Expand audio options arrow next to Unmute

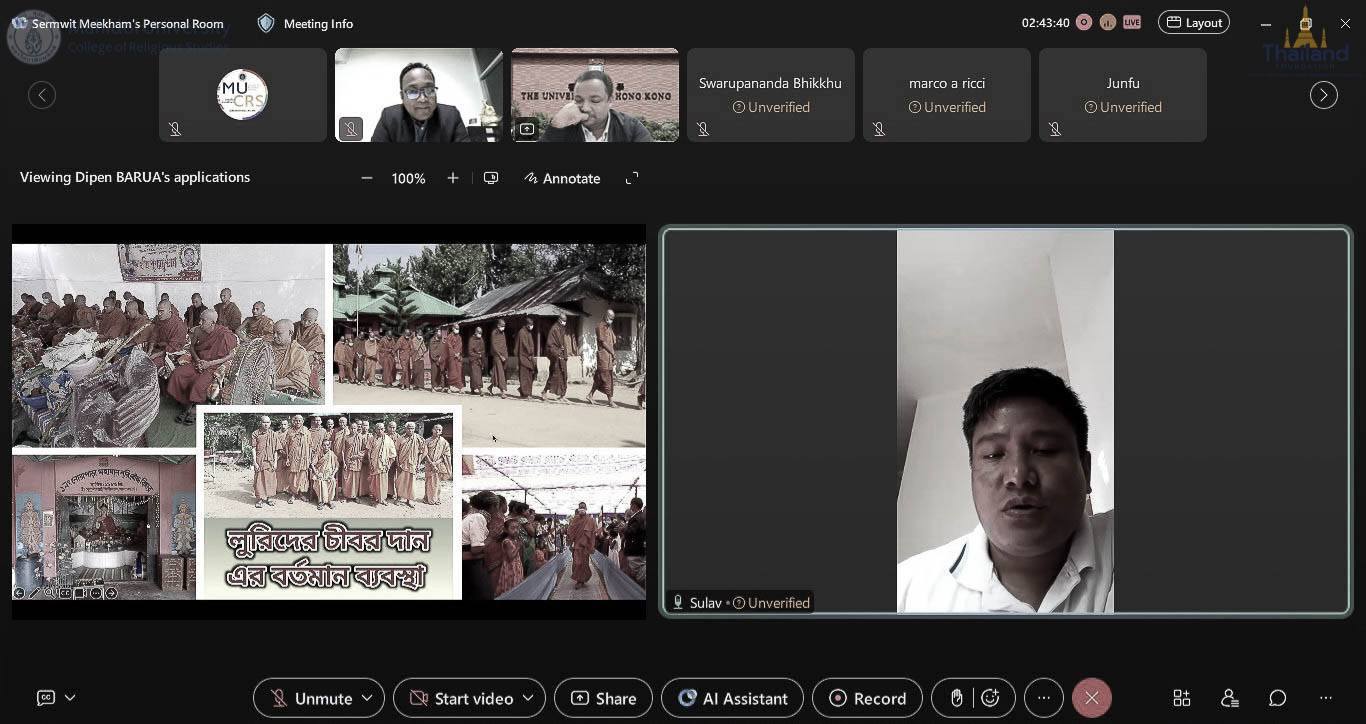[367, 698]
